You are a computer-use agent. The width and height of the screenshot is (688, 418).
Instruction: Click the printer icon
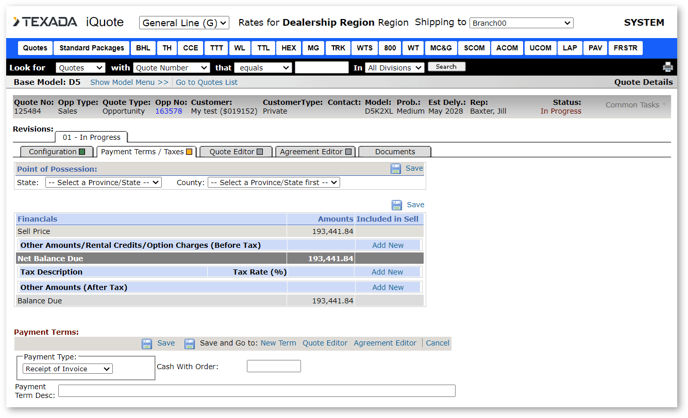(x=668, y=67)
